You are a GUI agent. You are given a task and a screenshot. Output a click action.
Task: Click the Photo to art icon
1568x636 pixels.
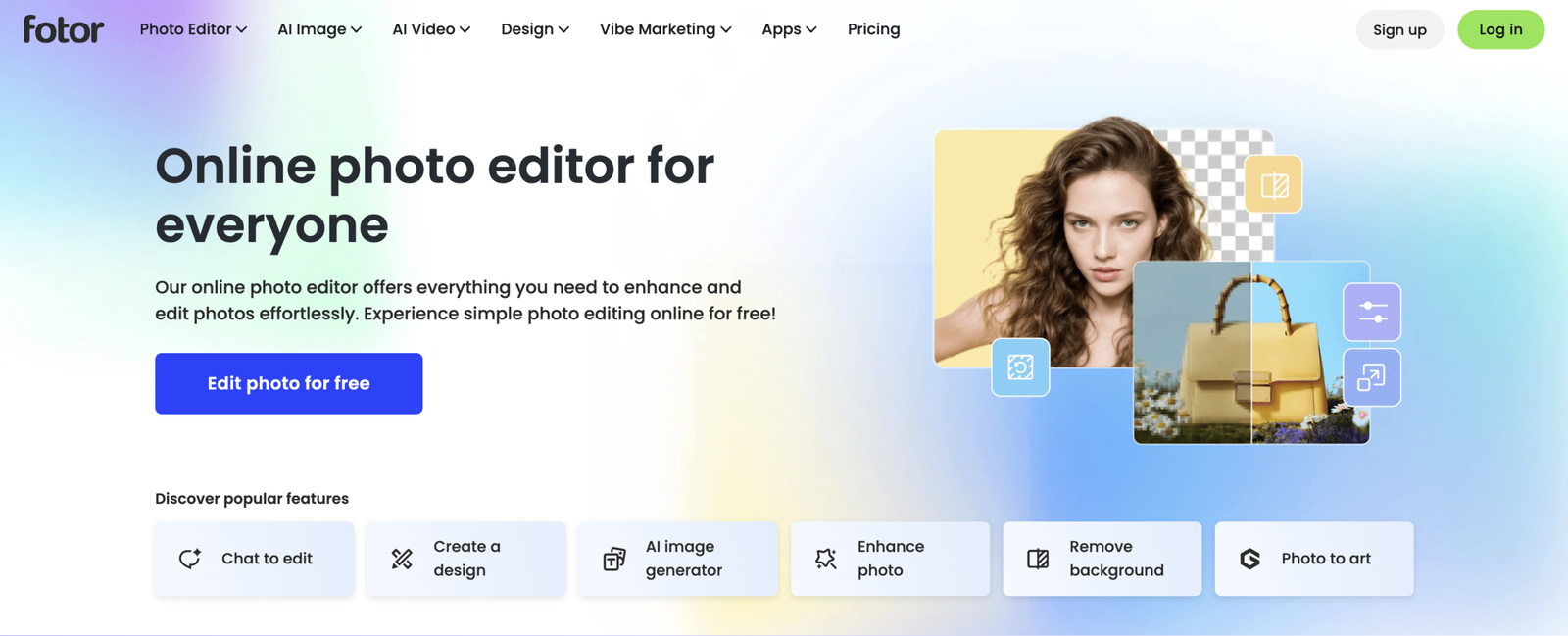tap(1250, 559)
